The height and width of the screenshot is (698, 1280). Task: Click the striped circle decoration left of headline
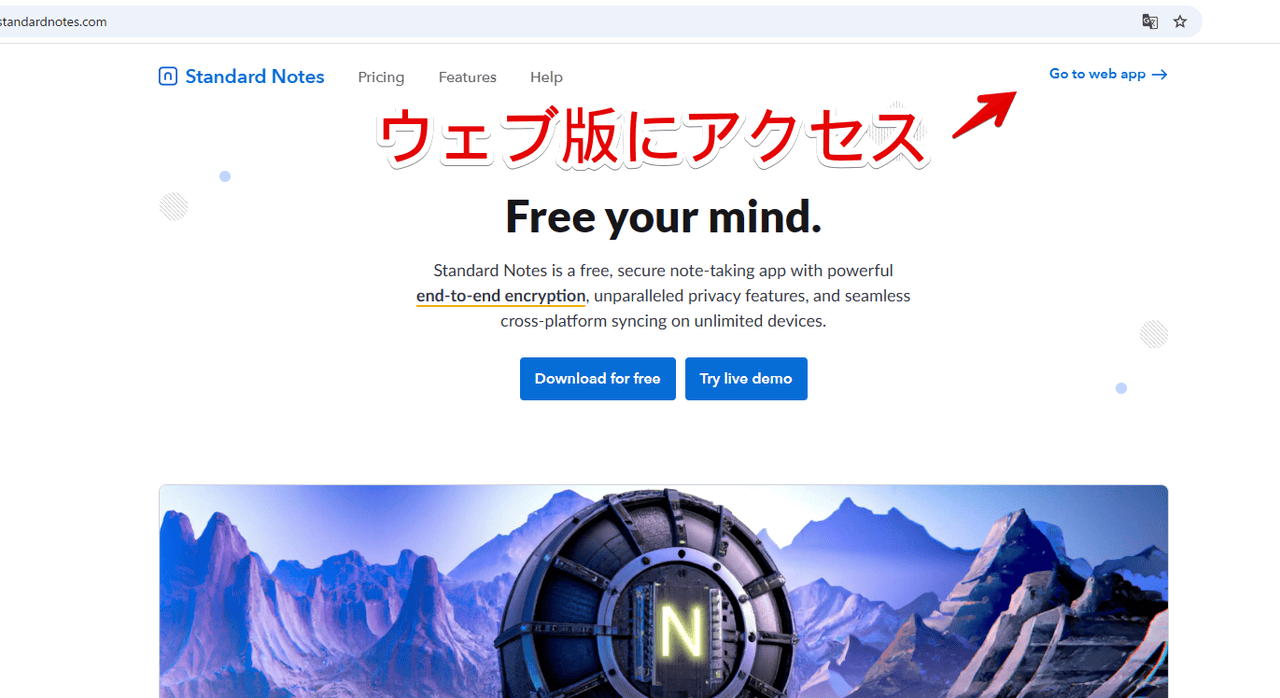pos(174,206)
